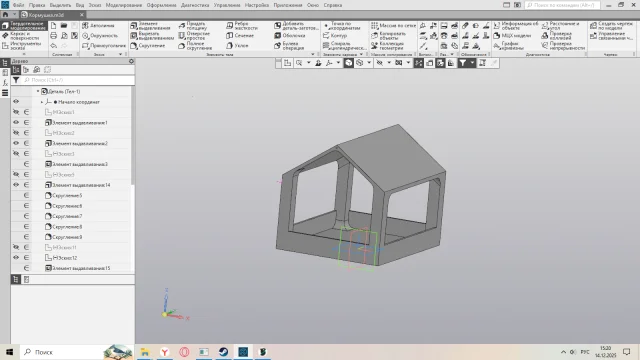Click the command search field in the title bar
Viewport: 640px width, 360px height.
point(562,5)
